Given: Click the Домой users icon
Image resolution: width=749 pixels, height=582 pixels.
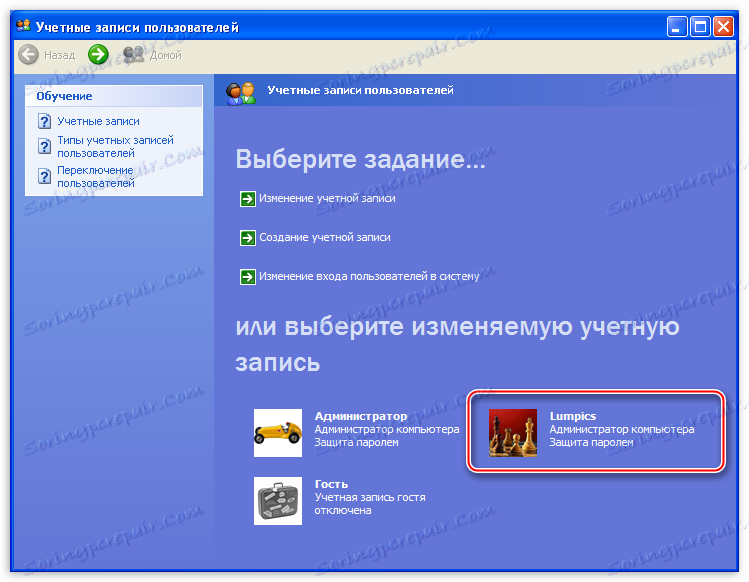Looking at the screenshot, I should click(x=133, y=55).
